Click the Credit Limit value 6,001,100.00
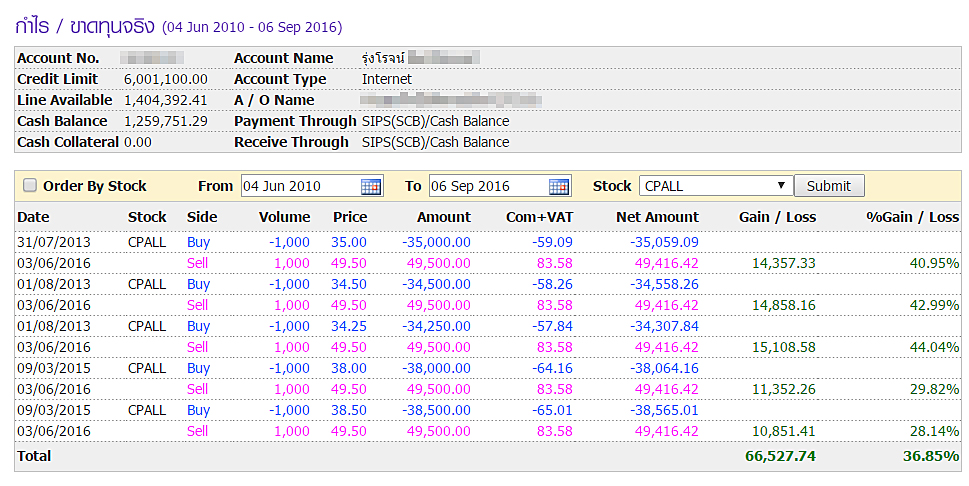This screenshot has width=969, height=486. (166, 79)
